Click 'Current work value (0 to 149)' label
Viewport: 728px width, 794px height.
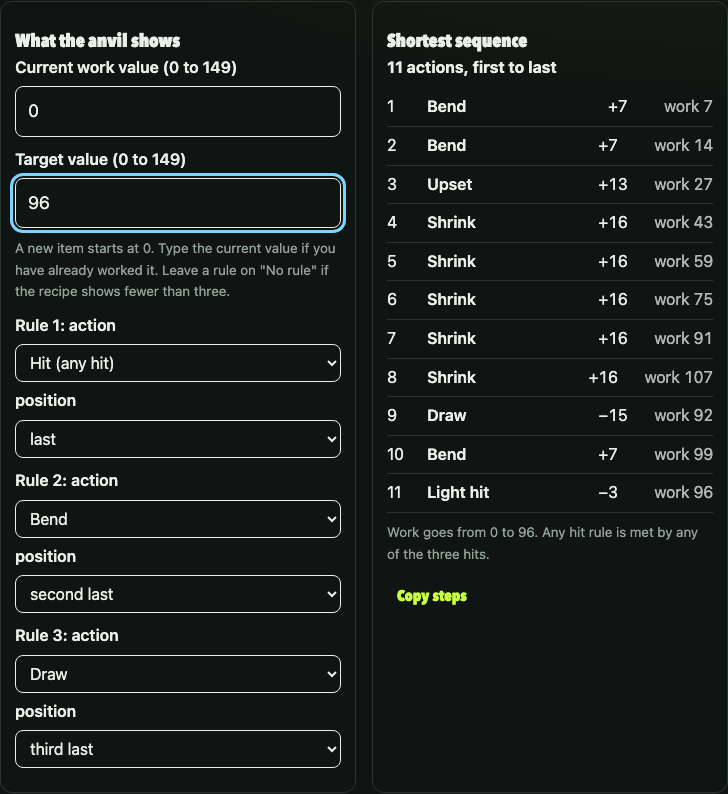coord(126,67)
